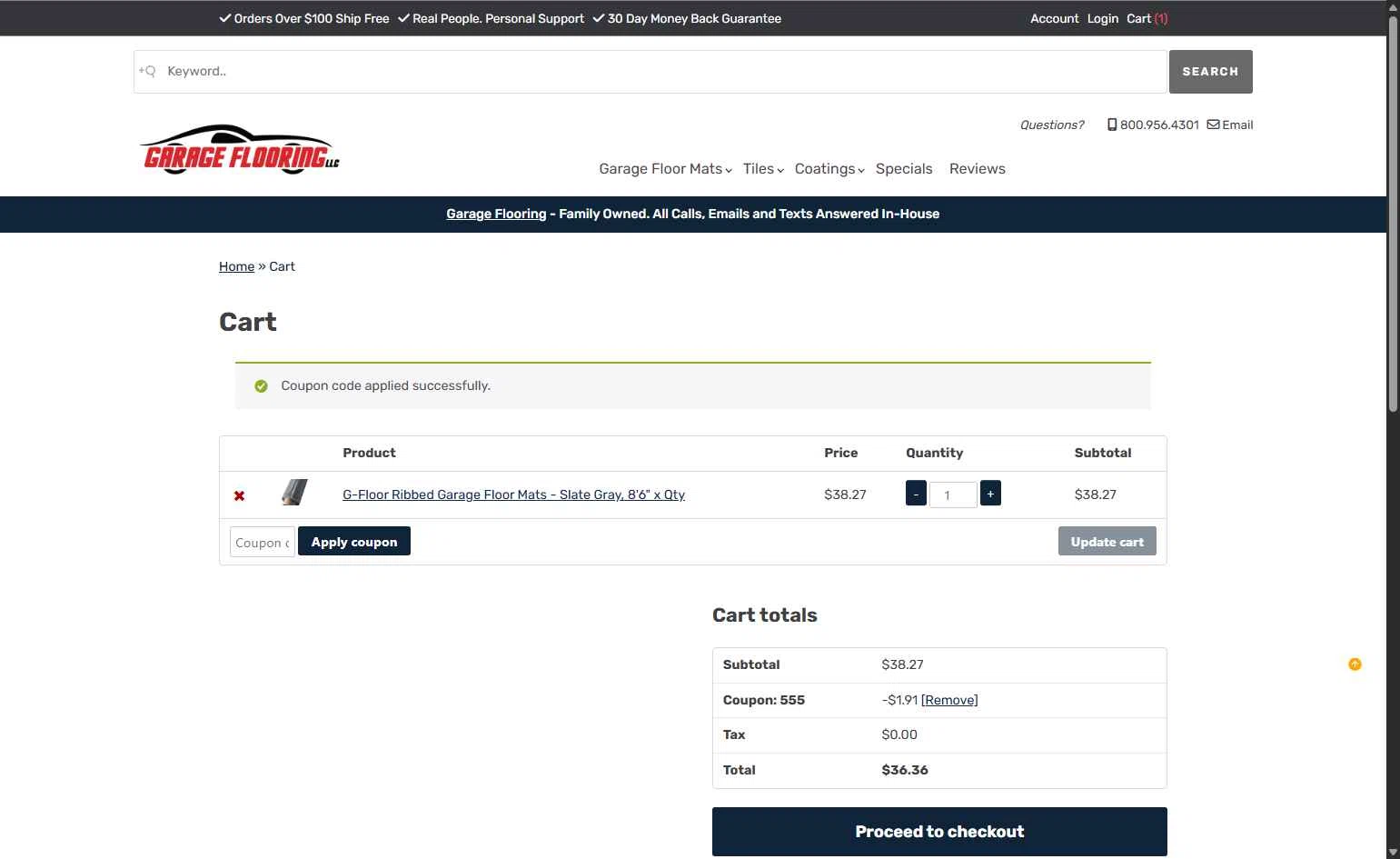Click the quantity input field
The height and width of the screenshot is (859, 1400).
point(953,494)
